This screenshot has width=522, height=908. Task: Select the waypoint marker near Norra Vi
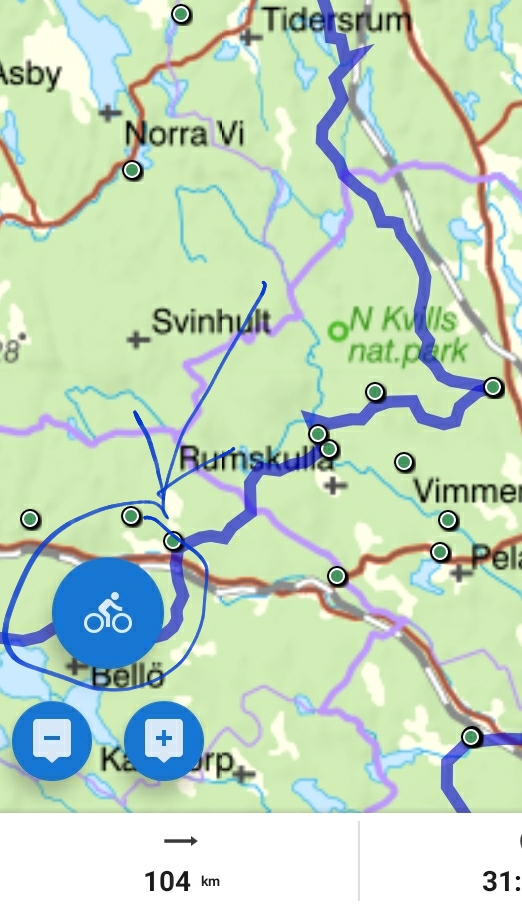click(x=132, y=170)
